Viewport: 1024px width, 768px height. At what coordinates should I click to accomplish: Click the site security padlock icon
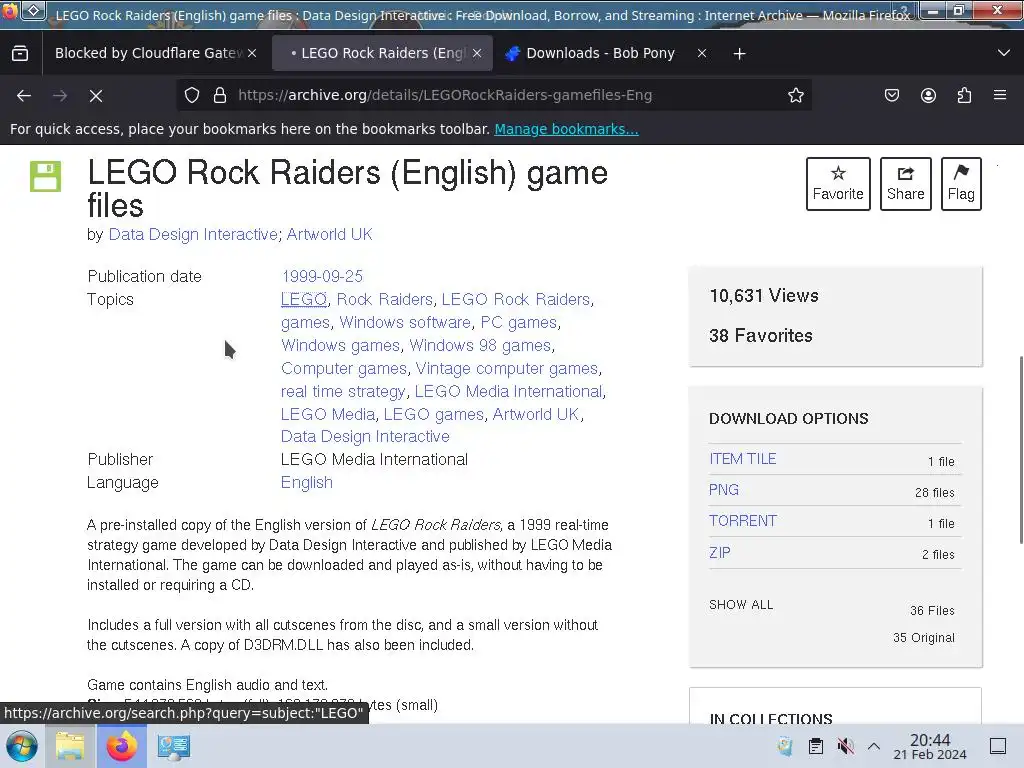pos(220,95)
